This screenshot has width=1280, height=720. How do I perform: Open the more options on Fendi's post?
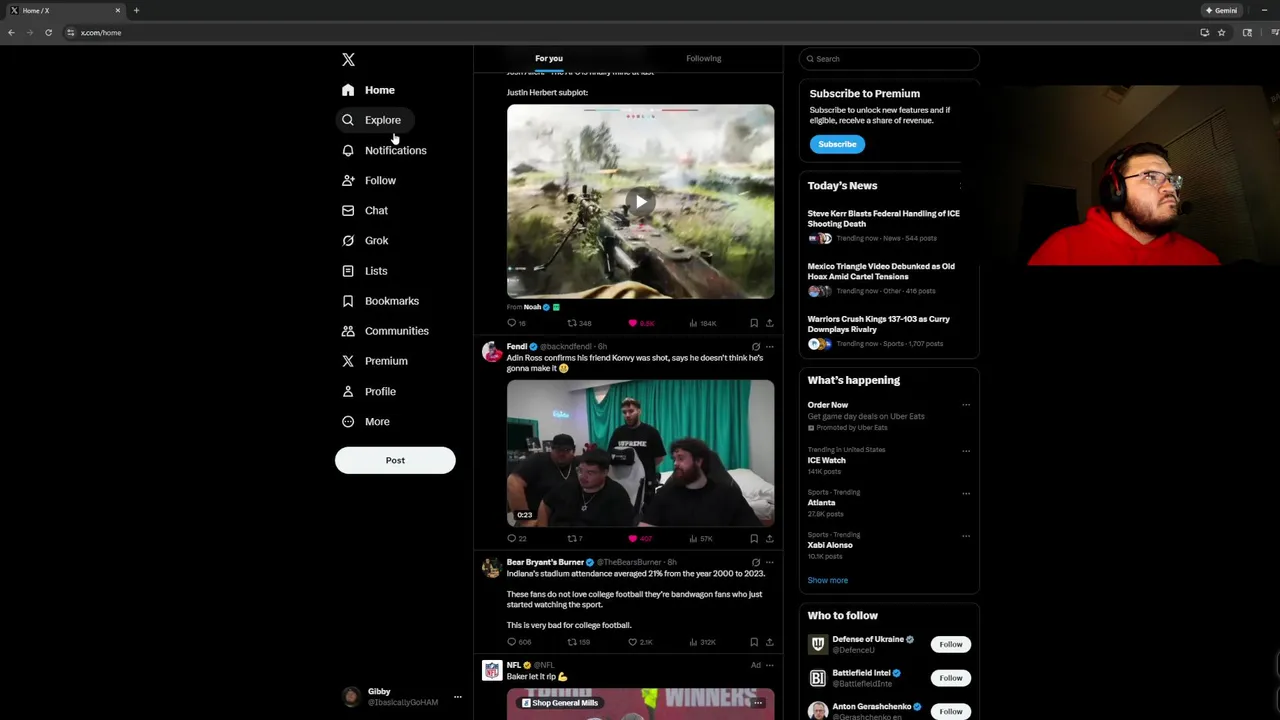coord(769,347)
